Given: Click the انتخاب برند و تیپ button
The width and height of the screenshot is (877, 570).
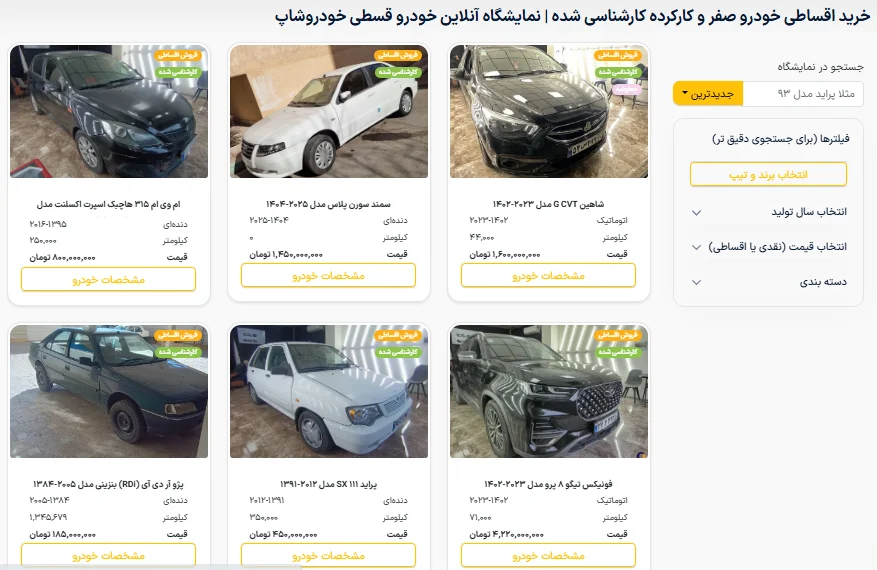Looking at the screenshot, I should [768, 175].
